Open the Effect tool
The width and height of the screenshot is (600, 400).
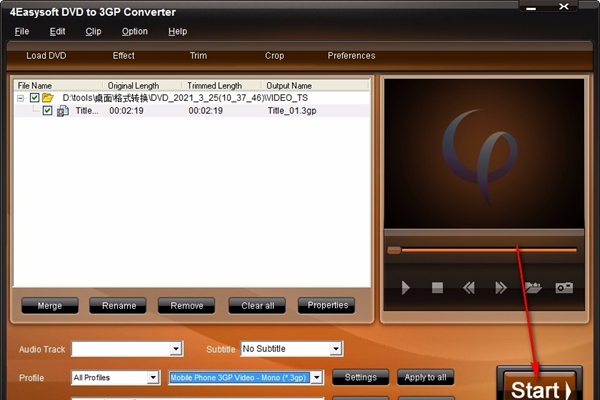point(124,56)
